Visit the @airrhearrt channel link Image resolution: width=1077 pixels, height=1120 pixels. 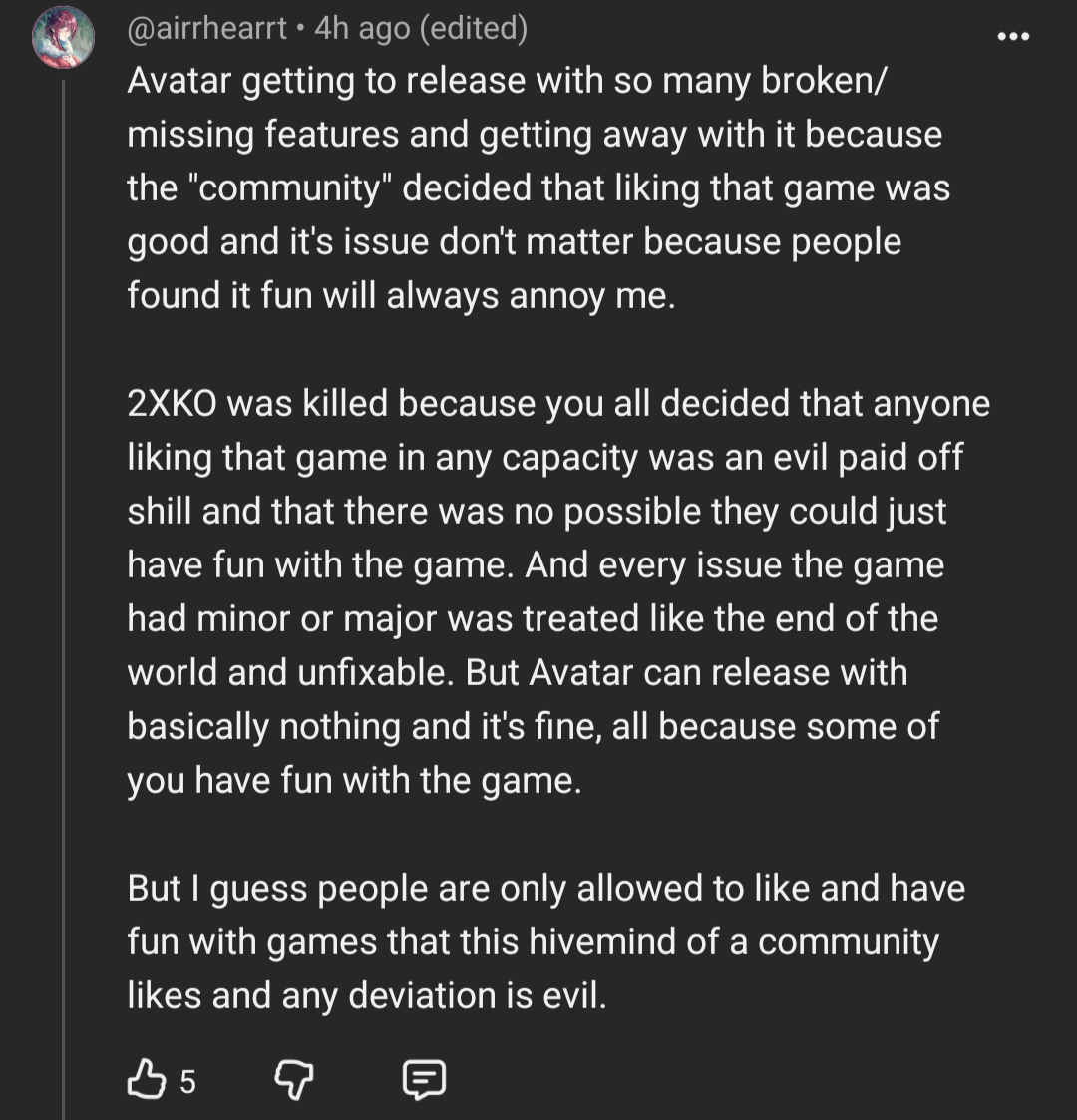tap(206, 29)
